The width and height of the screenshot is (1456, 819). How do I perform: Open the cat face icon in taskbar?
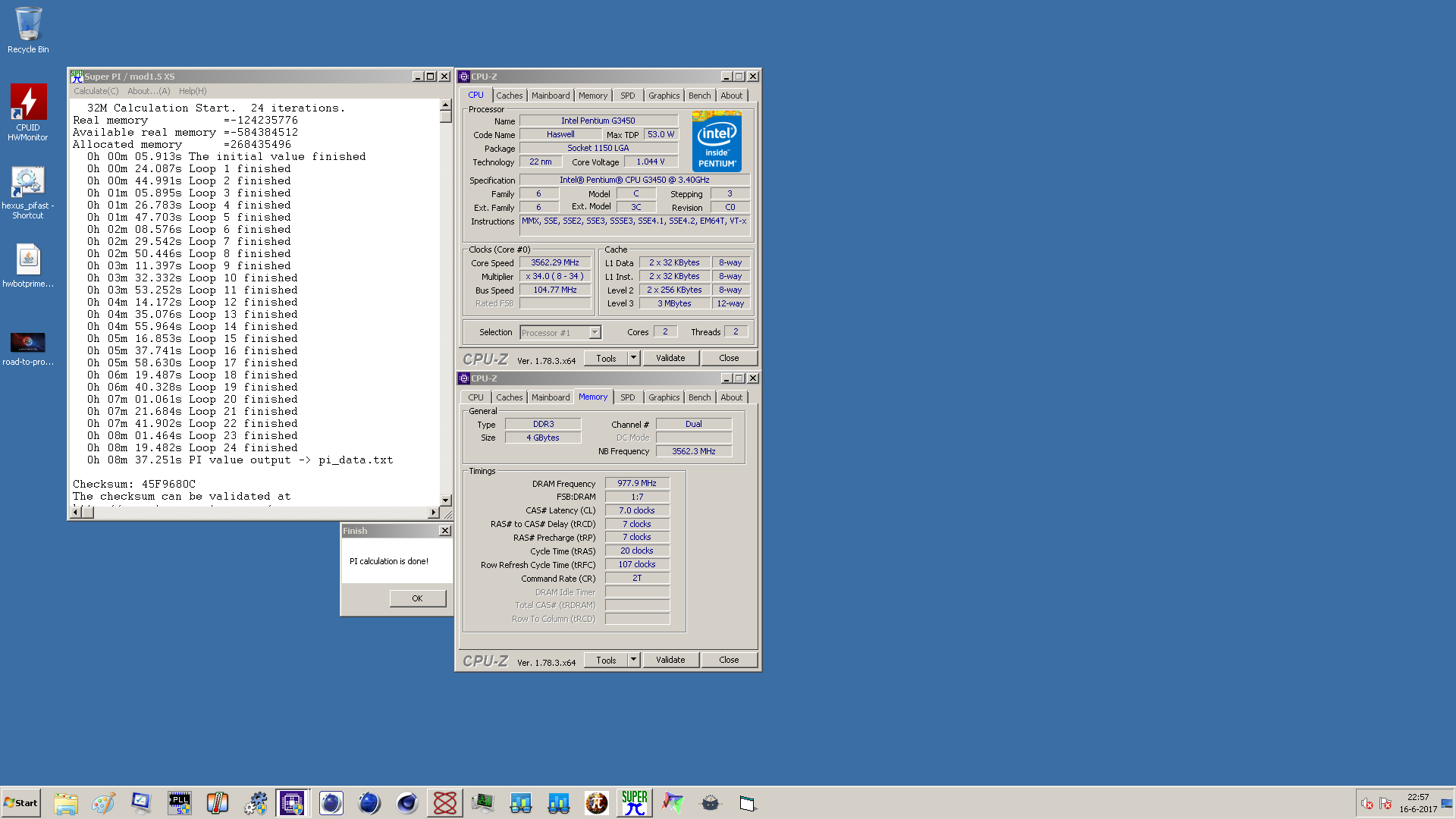coord(711,803)
